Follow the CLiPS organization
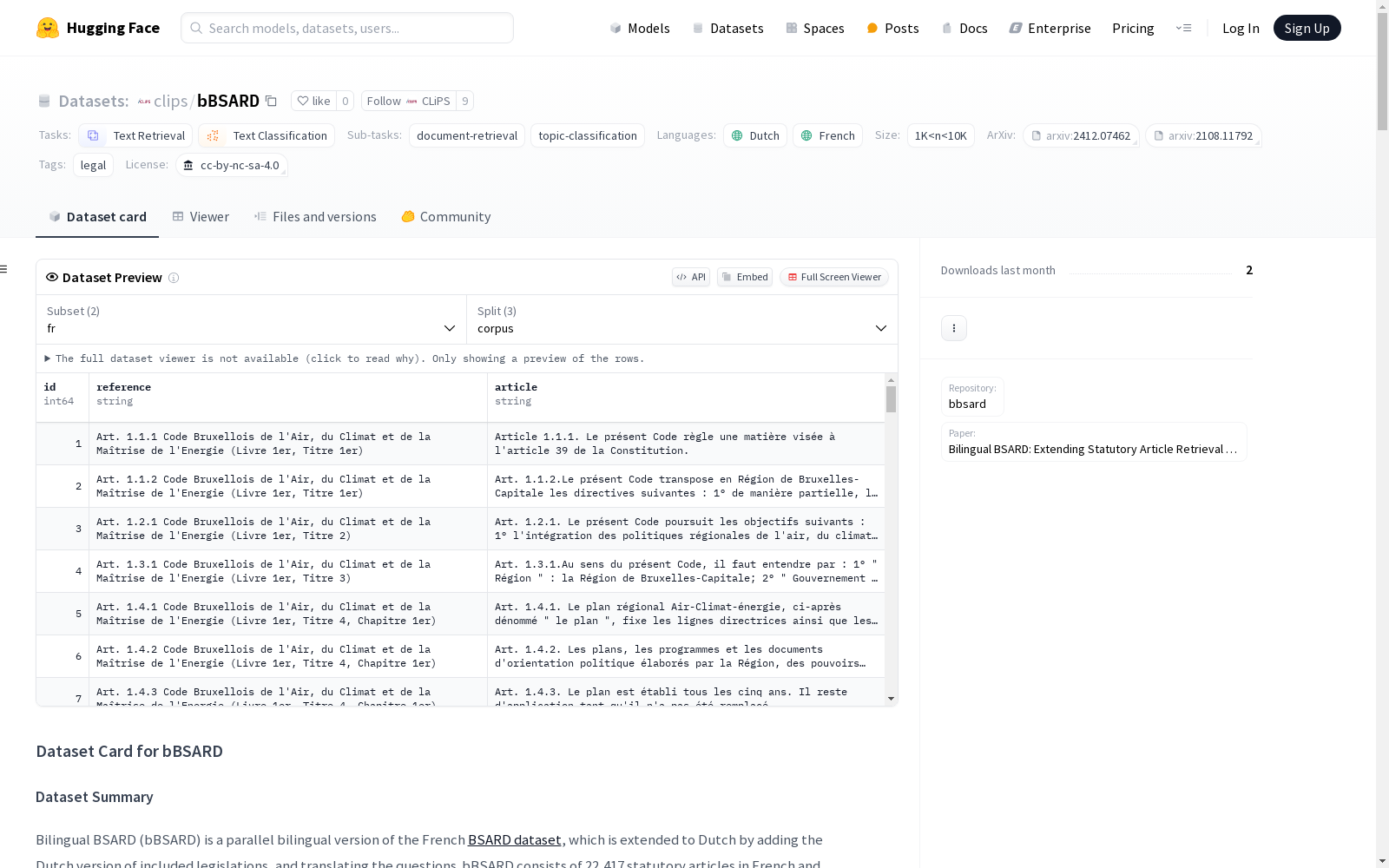 click(x=408, y=101)
